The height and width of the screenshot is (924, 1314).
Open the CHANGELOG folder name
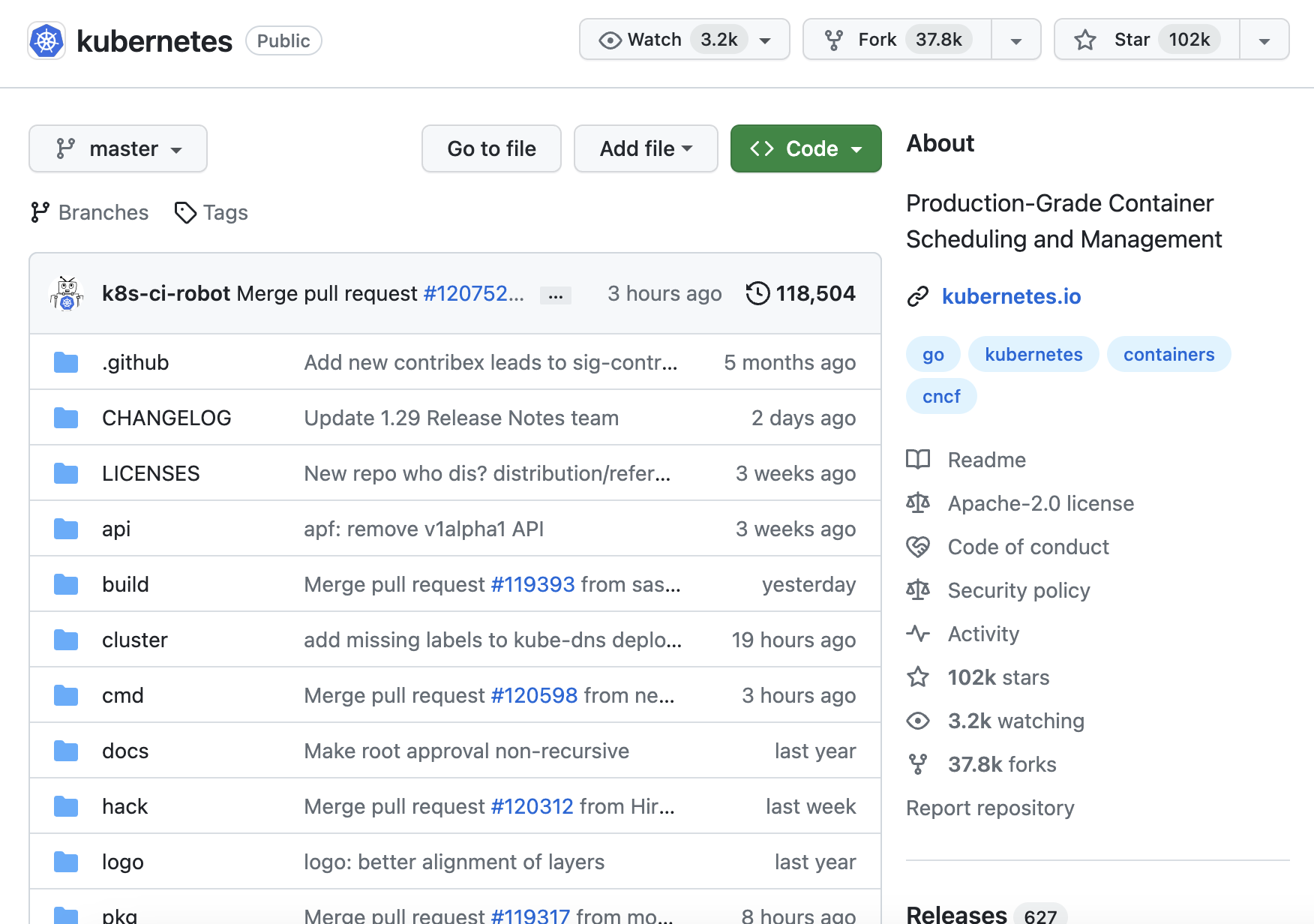click(x=166, y=418)
